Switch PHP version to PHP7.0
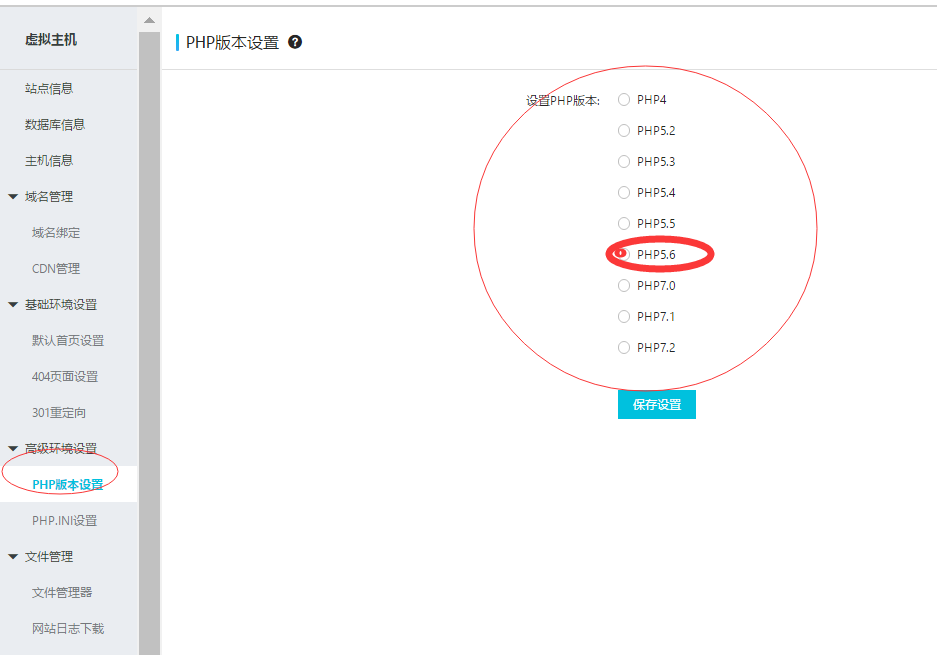The width and height of the screenshot is (937, 655). (624, 285)
